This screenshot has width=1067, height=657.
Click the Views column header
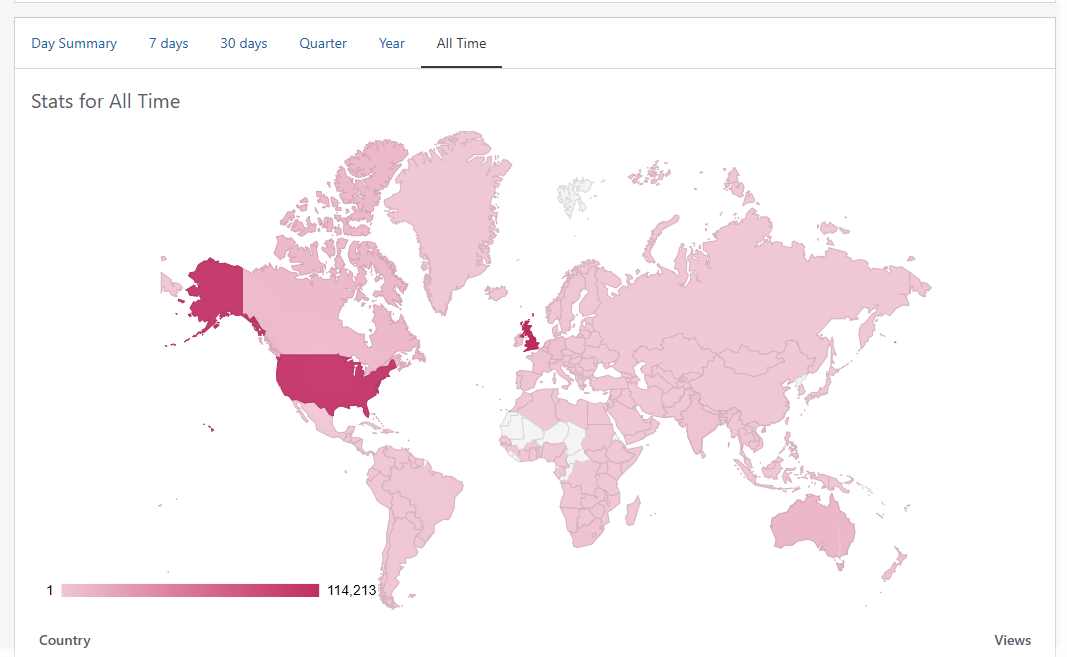click(1012, 640)
